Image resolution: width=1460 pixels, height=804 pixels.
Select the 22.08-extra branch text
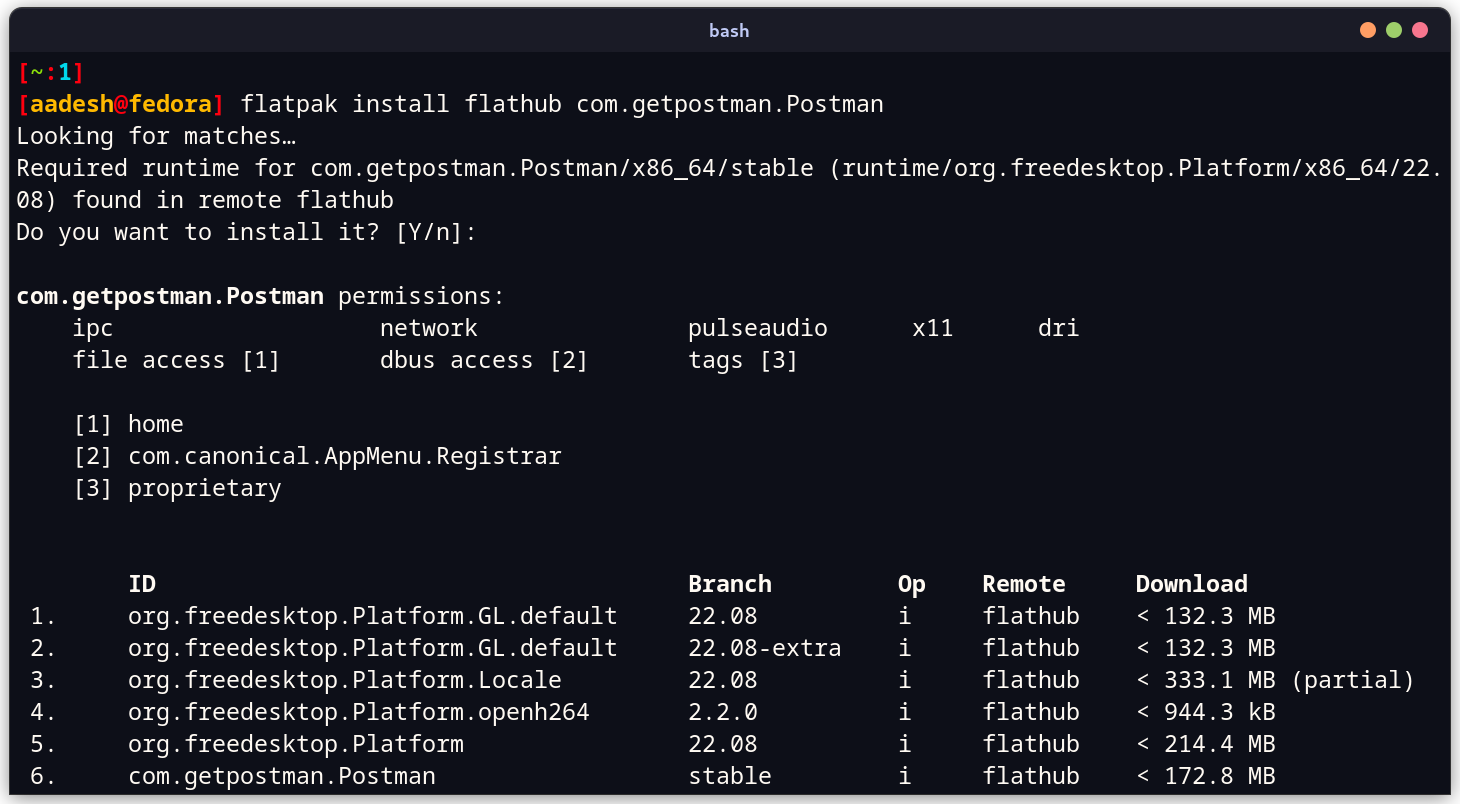pos(764,647)
